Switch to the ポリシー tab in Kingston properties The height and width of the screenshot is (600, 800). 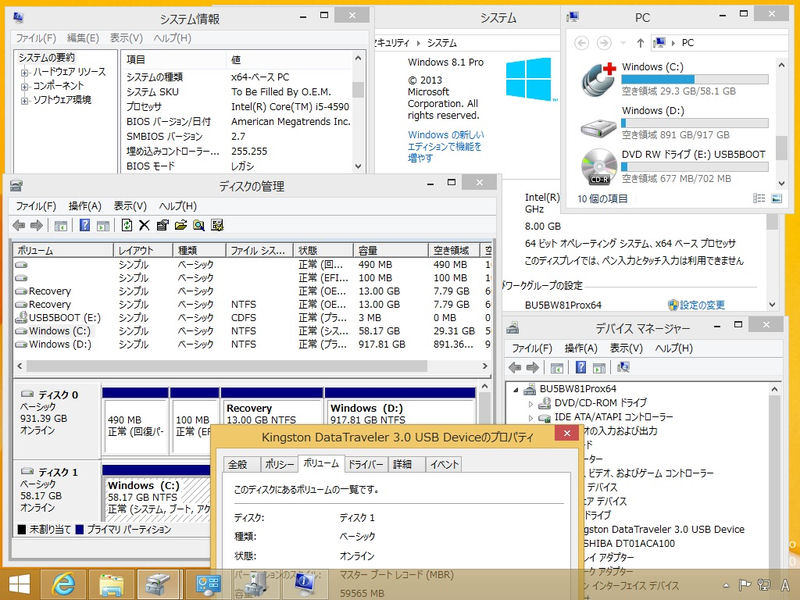click(280, 465)
